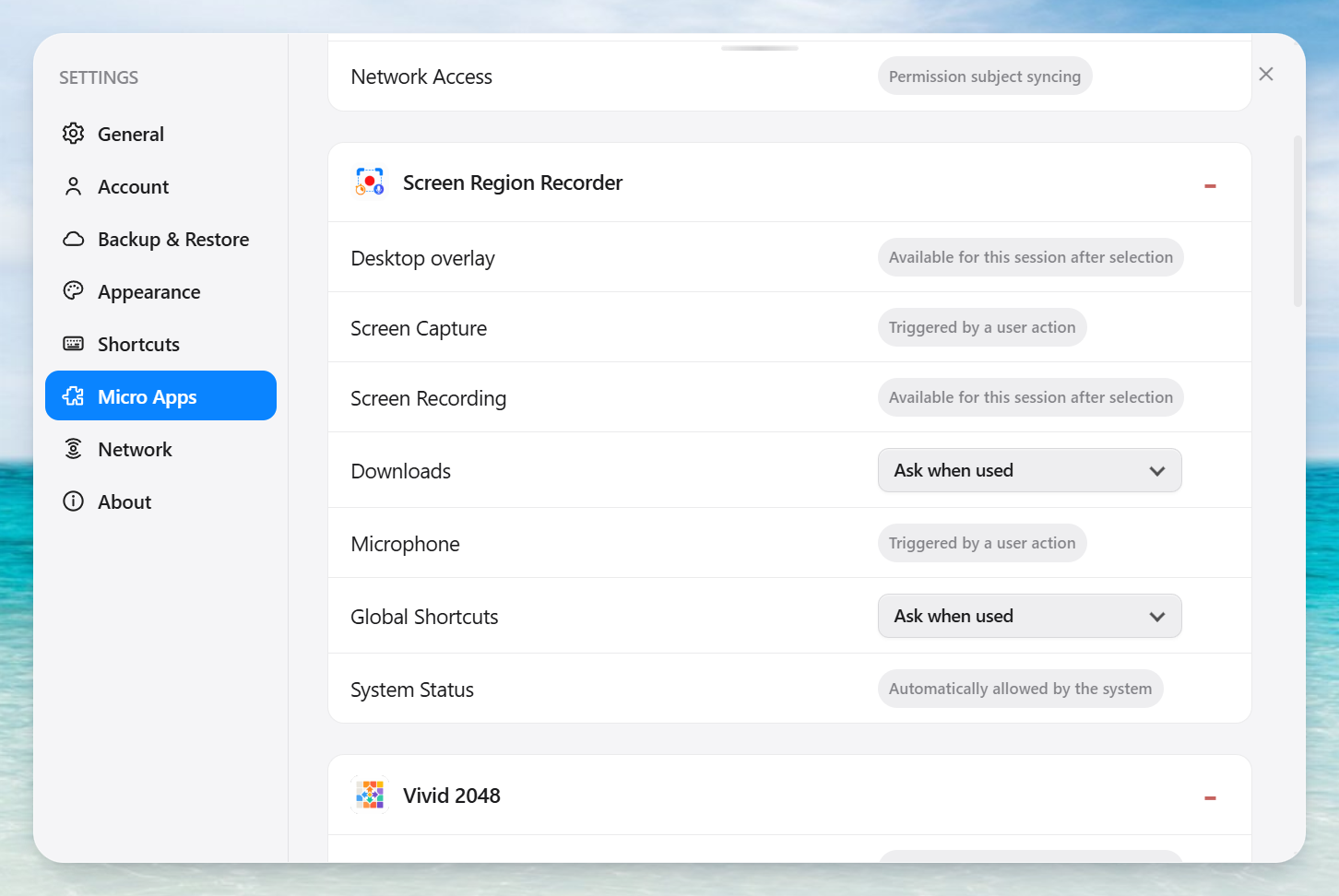Click the Network signal icon
This screenshot has height=896, width=1339.
74,449
